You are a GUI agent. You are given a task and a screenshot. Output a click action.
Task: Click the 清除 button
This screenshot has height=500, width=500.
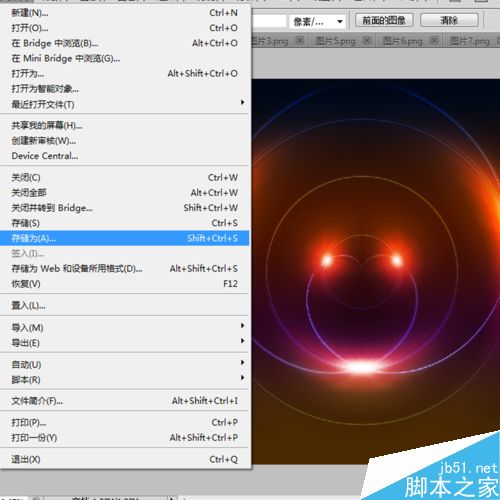coord(449,21)
